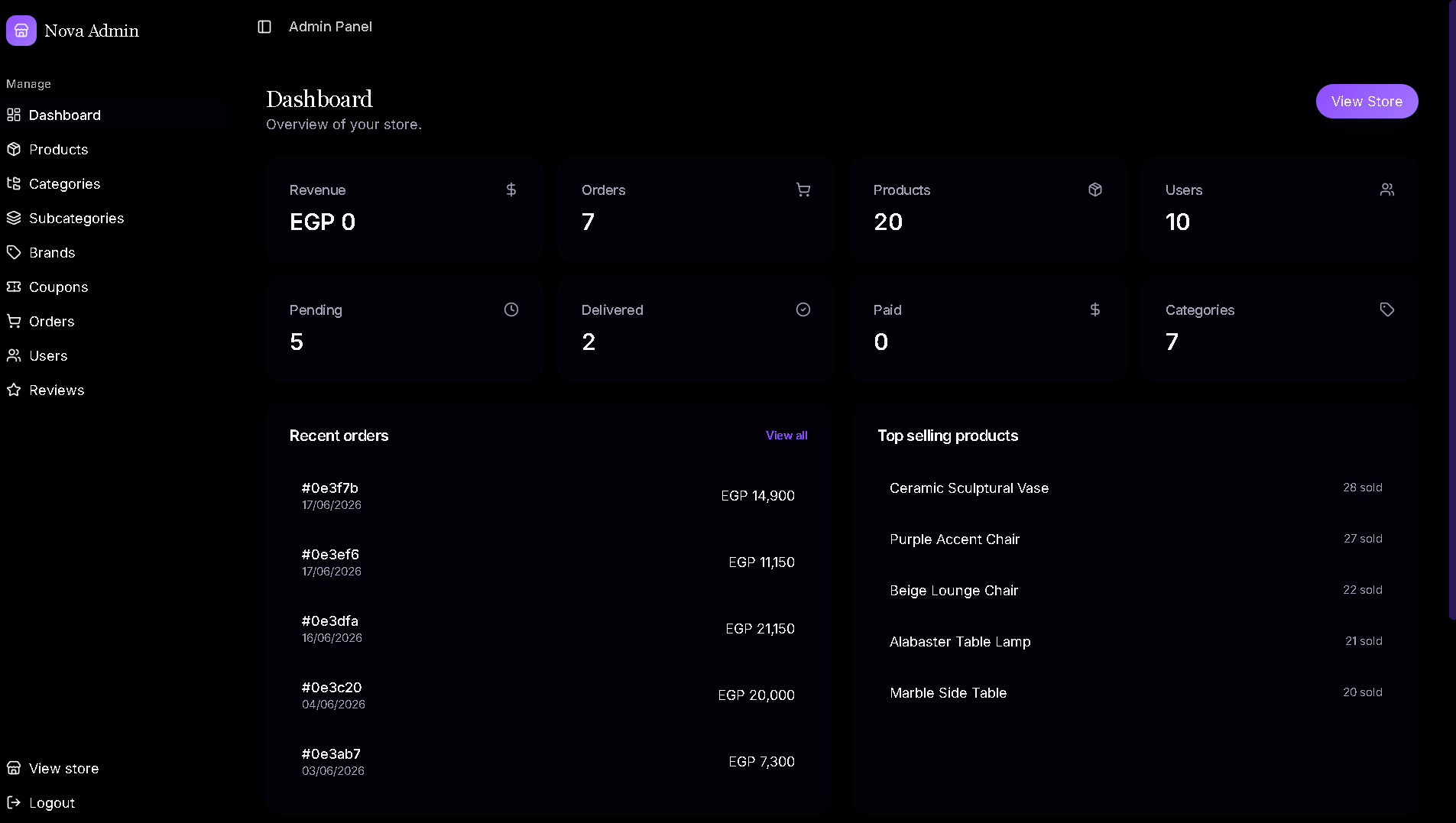
Task: Click the page vertical scrollbar
Action: tap(1452, 309)
